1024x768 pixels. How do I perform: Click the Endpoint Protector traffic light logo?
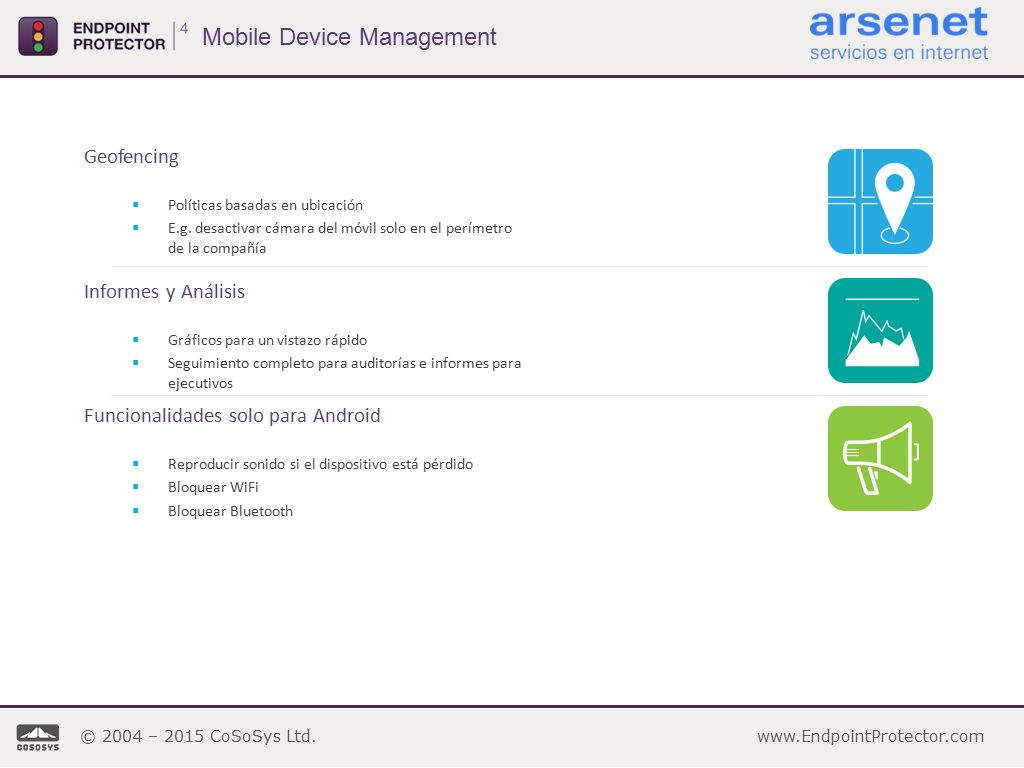click(38, 36)
